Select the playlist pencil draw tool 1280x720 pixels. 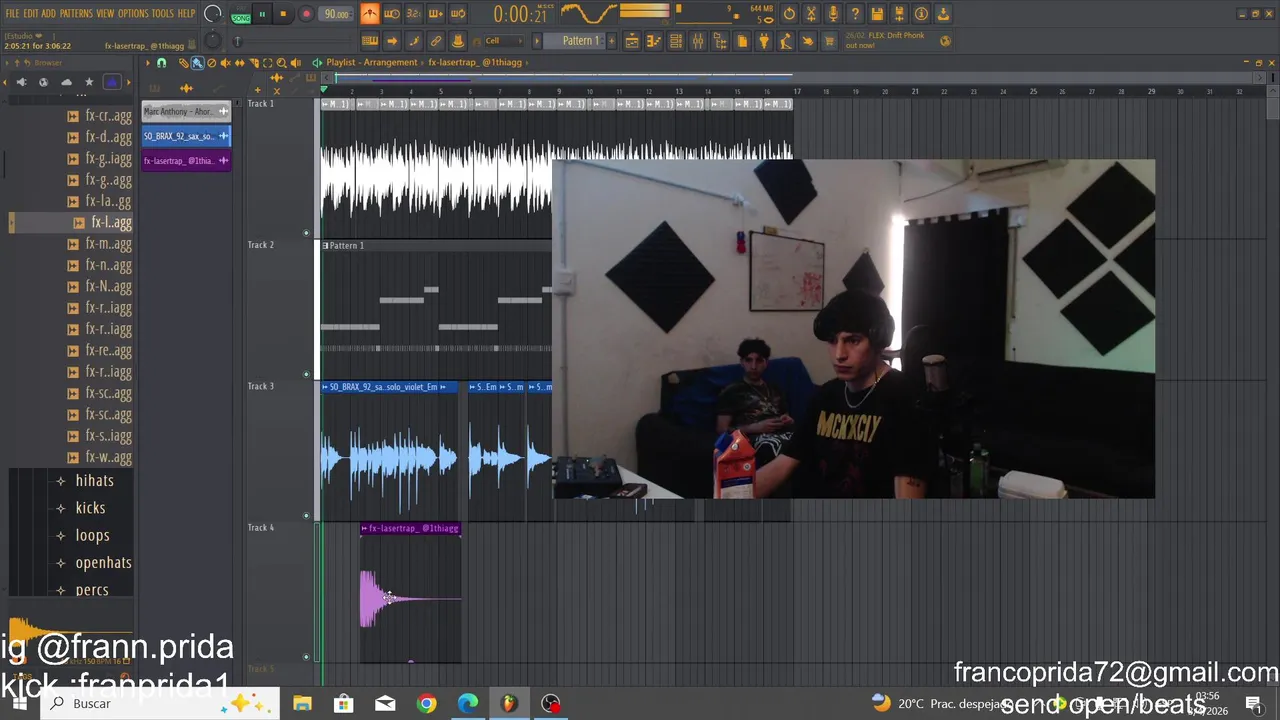coord(184,63)
